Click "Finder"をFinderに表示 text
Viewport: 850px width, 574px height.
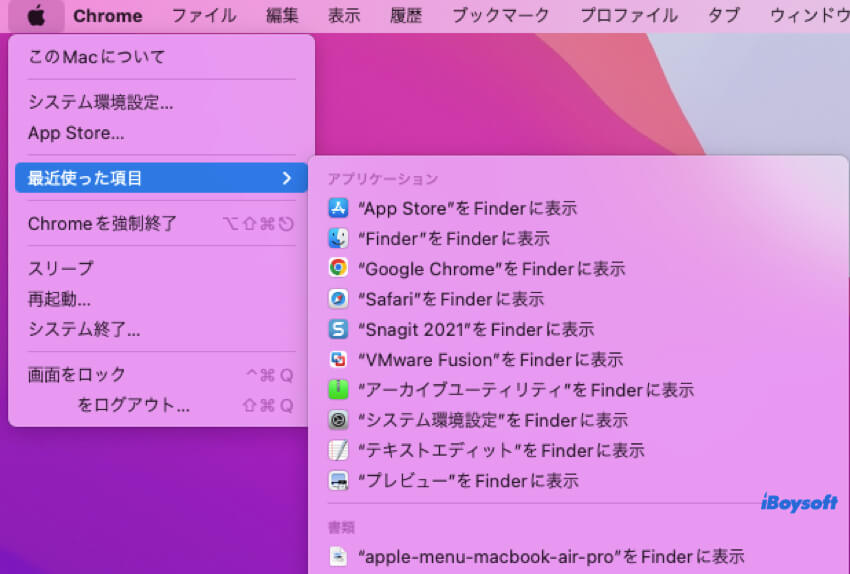pos(454,238)
